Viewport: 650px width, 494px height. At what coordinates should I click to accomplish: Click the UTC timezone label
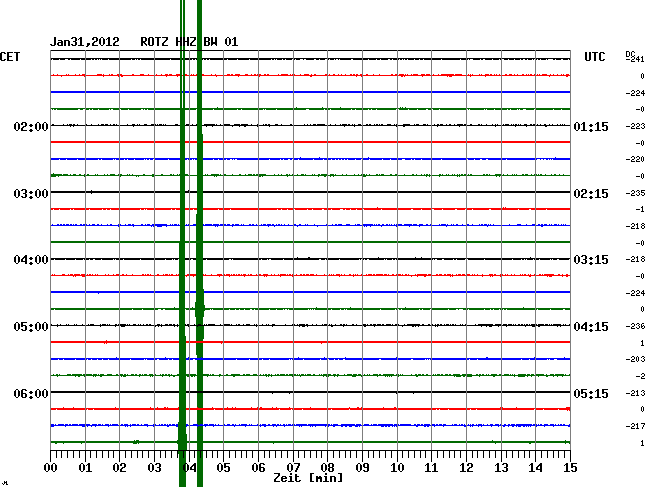coord(594,57)
